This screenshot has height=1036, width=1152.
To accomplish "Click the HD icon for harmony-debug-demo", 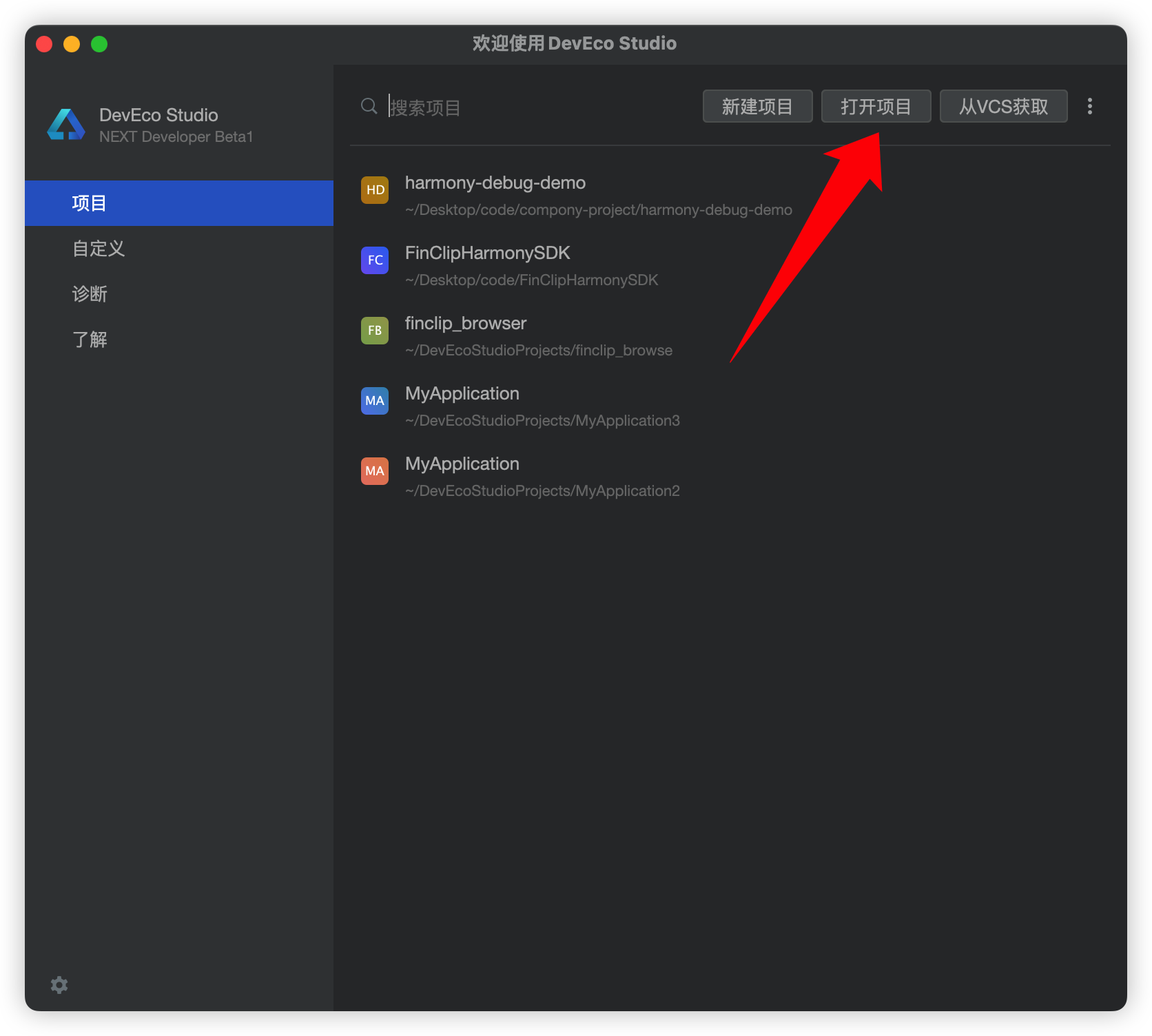I will coord(375,190).
